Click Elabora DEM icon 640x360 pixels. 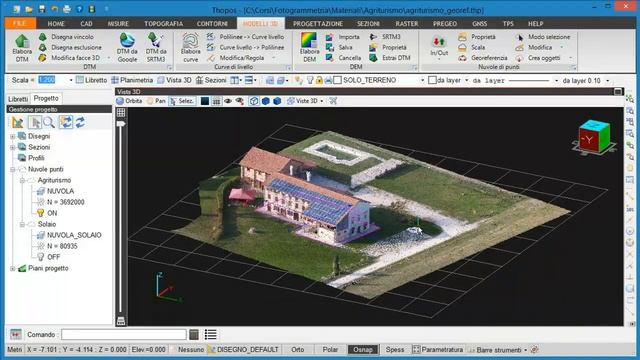pyautogui.click(x=309, y=41)
